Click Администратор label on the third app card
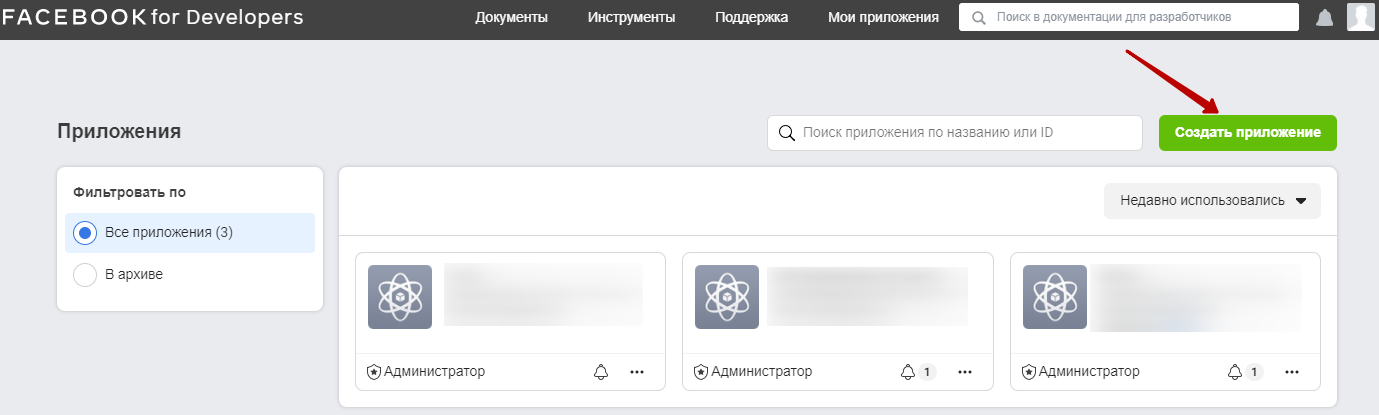This screenshot has height=415, width=1379. click(1089, 371)
